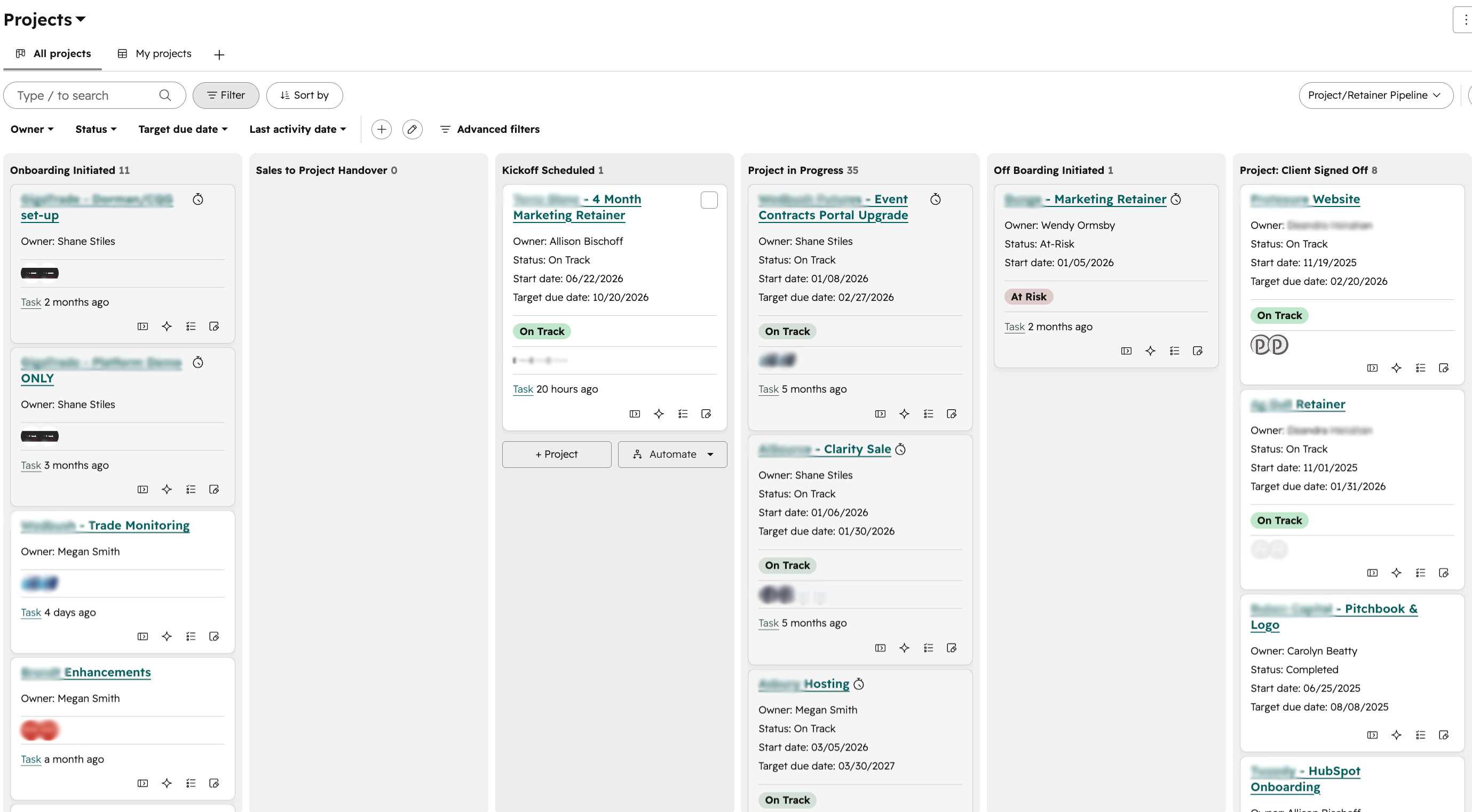The image size is (1472, 812).
Task: Switch to the All projects tab
Action: click(x=53, y=54)
